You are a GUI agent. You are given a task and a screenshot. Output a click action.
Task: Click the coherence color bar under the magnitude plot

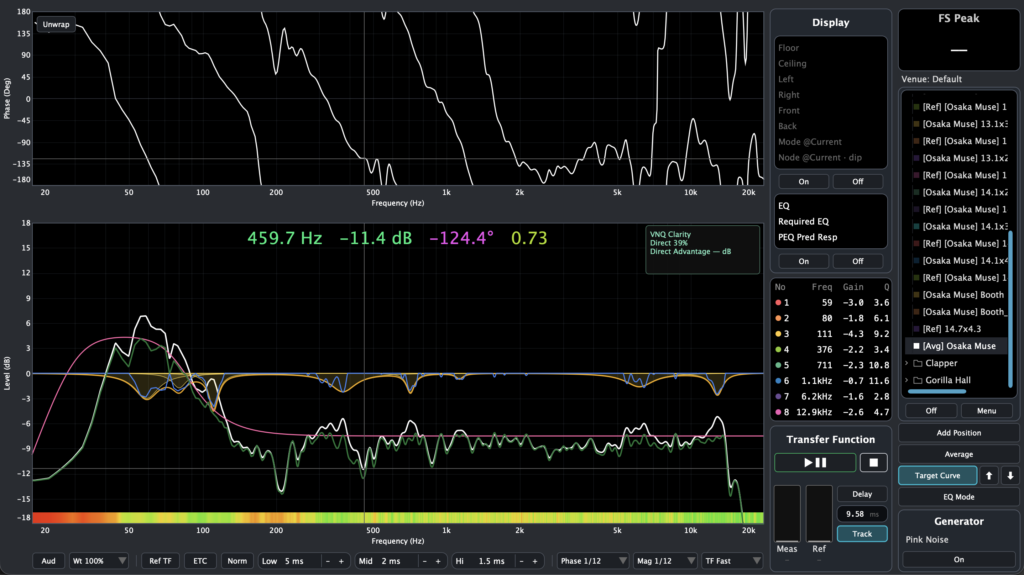398,518
